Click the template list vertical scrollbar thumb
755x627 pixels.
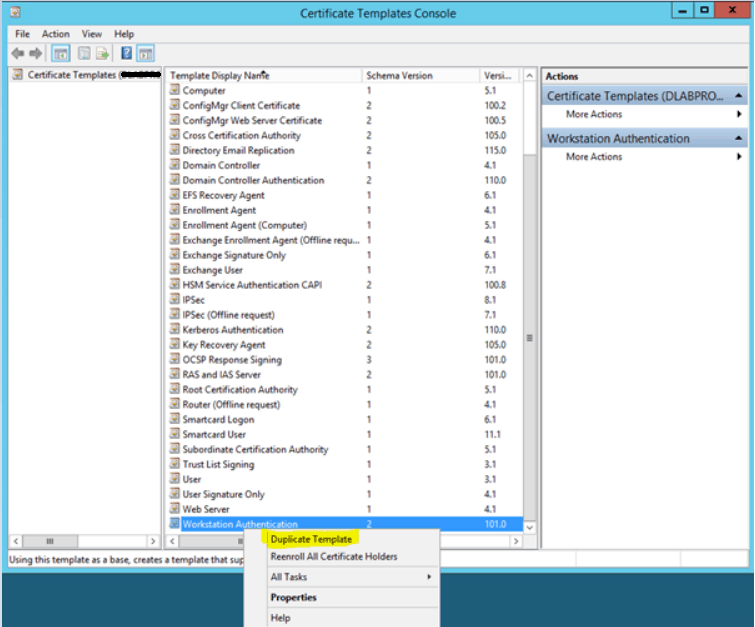pos(529,337)
